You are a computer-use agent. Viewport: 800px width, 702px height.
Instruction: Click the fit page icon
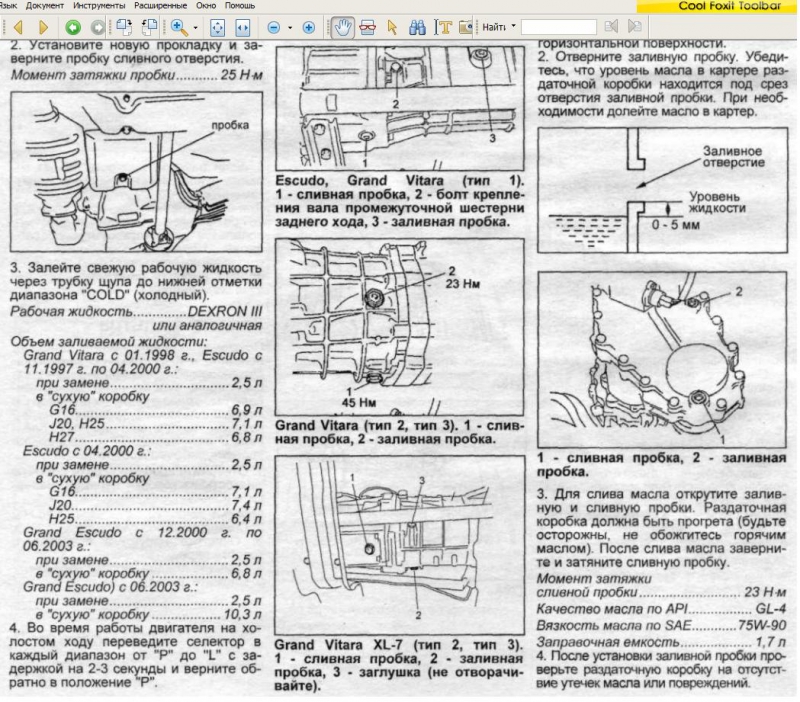pos(217,27)
